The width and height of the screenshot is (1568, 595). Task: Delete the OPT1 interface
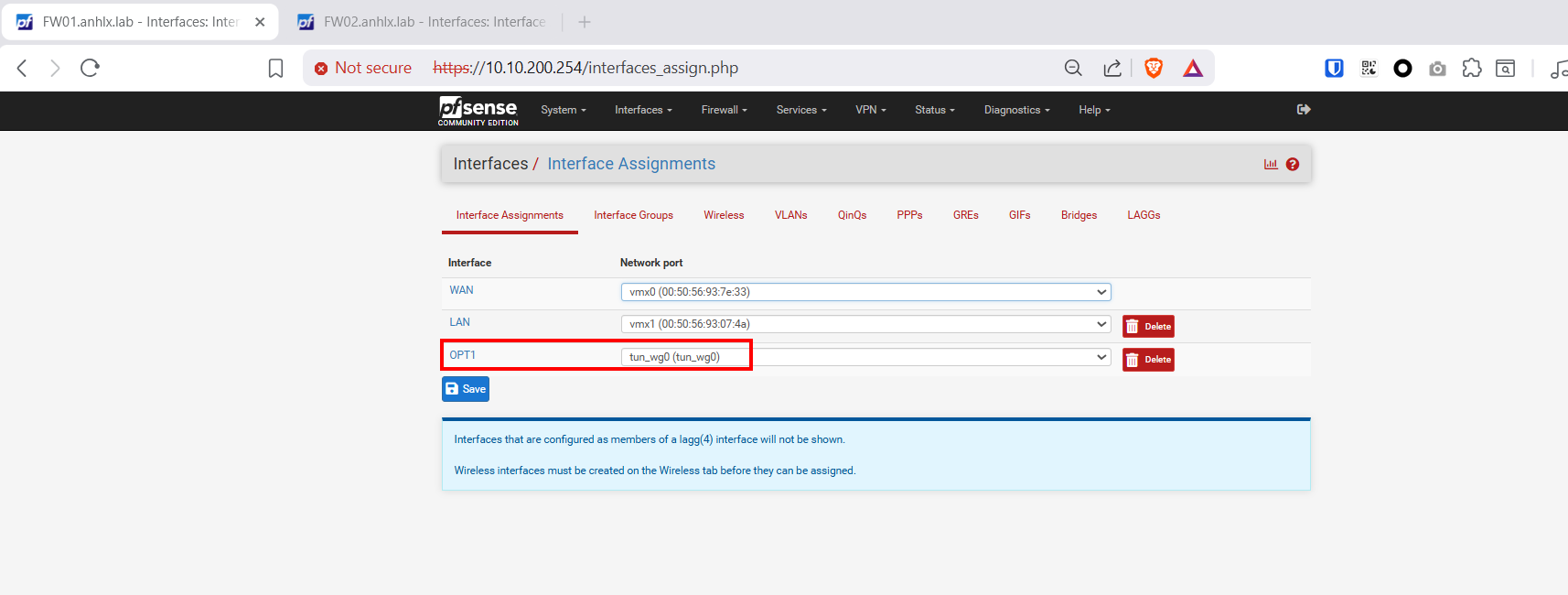(1148, 360)
